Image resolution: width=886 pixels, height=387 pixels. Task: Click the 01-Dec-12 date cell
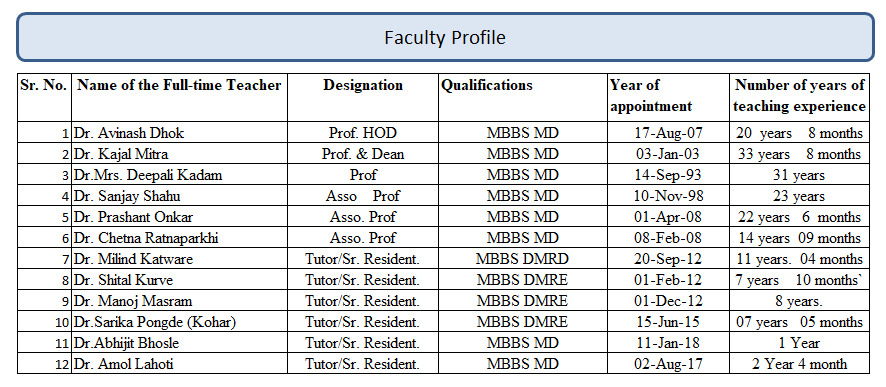(x=668, y=301)
